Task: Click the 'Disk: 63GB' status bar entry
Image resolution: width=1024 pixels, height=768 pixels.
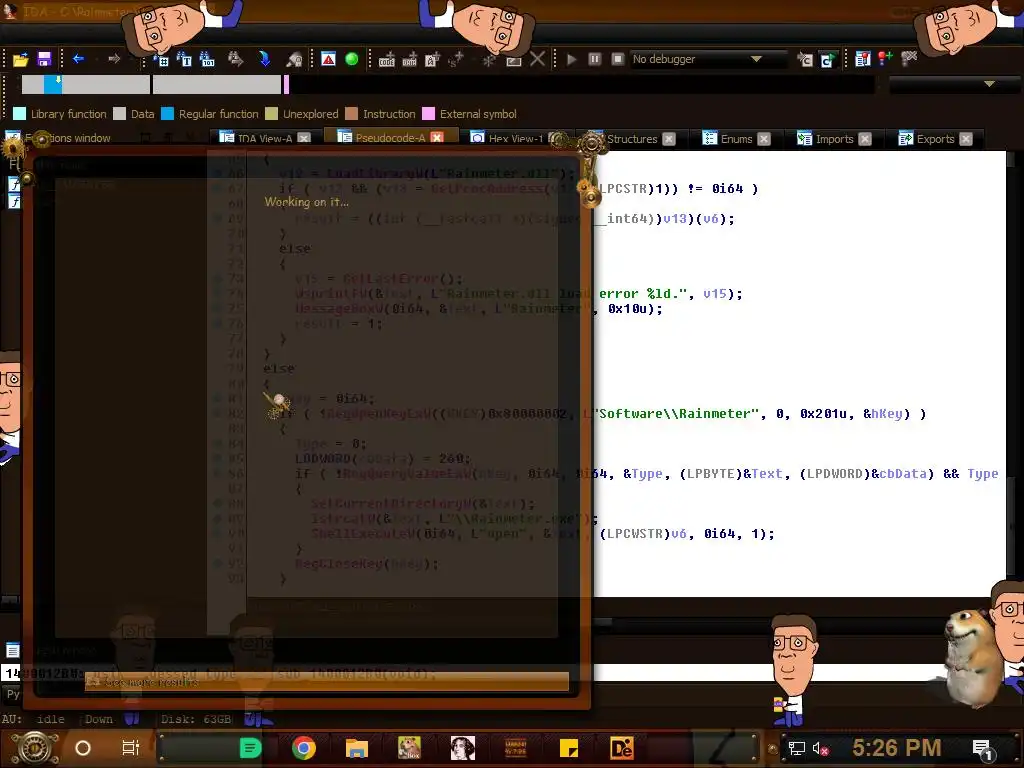Action: (x=196, y=719)
